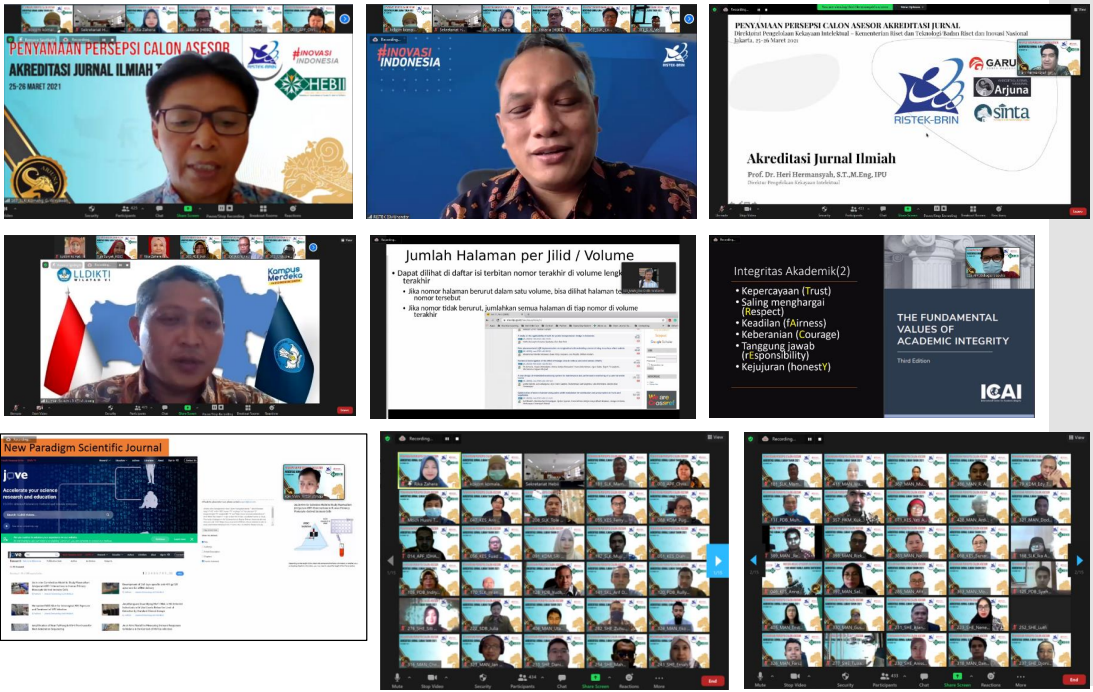The image size is (1093, 692).
Task: Go to next gallery page in 433-participant window
Action: click(x=1080, y=560)
